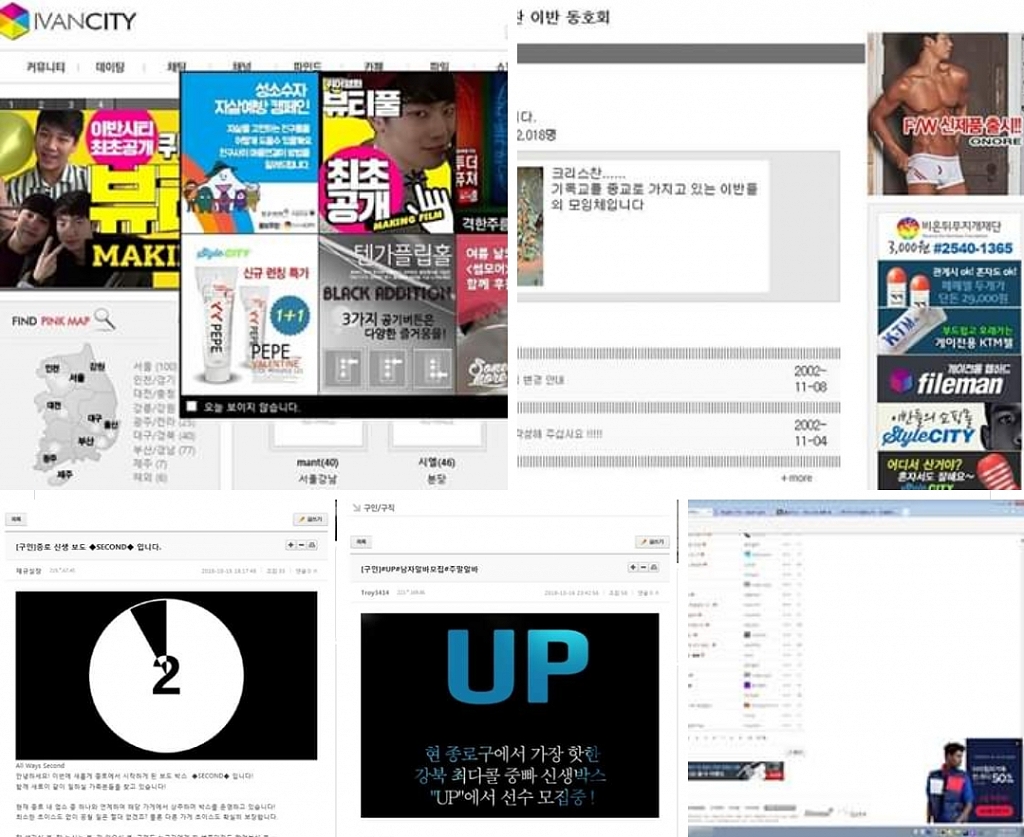This screenshot has width=1024, height=837.
Task: Select slide 1 in main banner pager
Action: click(11, 104)
